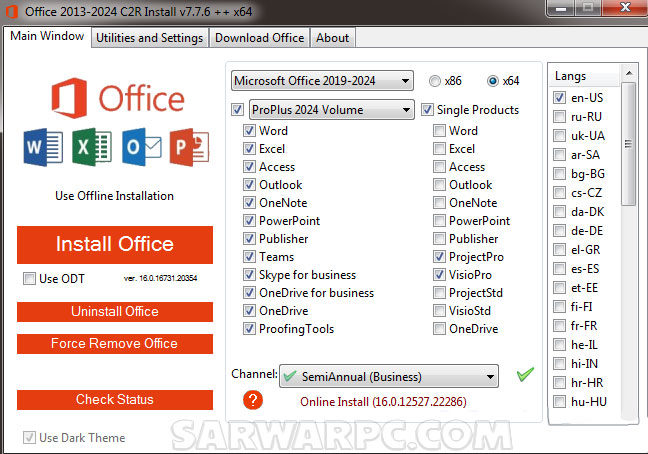Uncheck the VisioPro checkbox
The height and width of the screenshot is (454, 648).
coord(439,275)
